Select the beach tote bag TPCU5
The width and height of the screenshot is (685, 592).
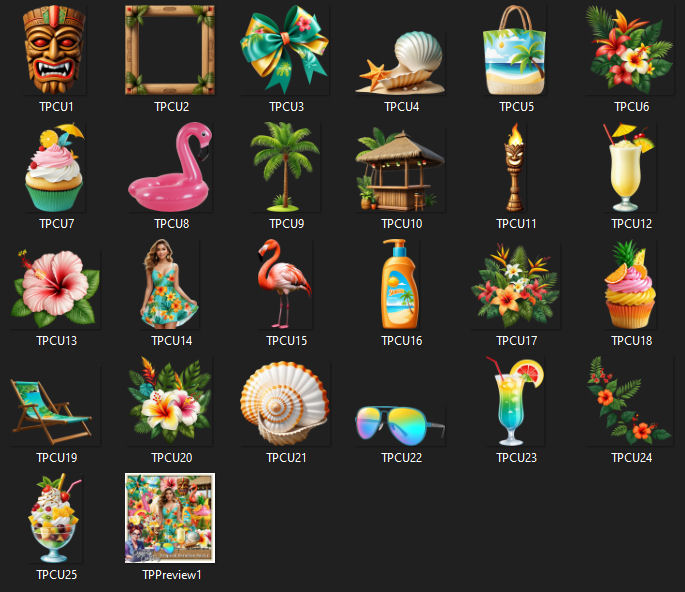coord(514,50)
